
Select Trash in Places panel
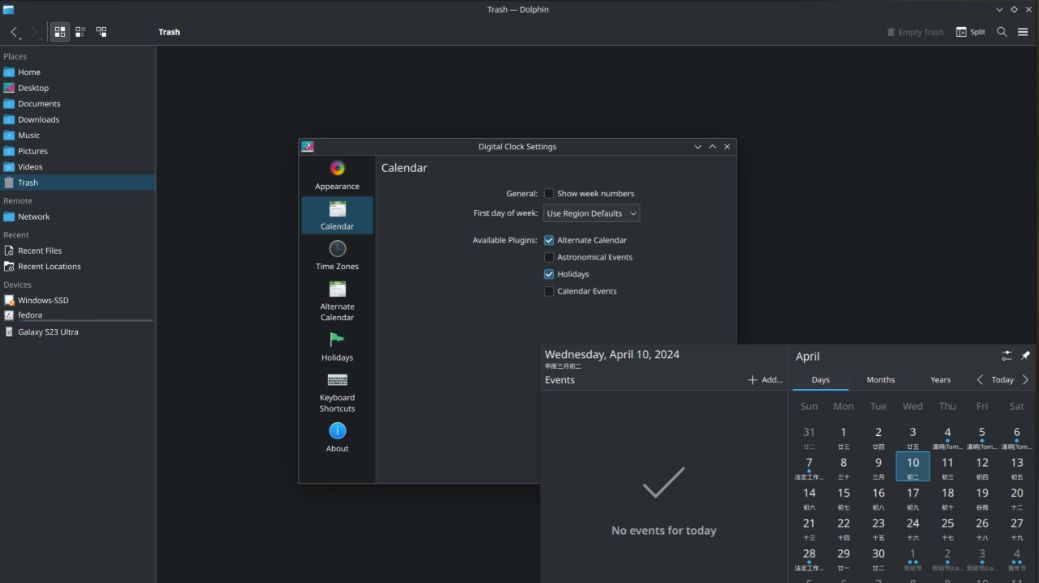point(78,183)
